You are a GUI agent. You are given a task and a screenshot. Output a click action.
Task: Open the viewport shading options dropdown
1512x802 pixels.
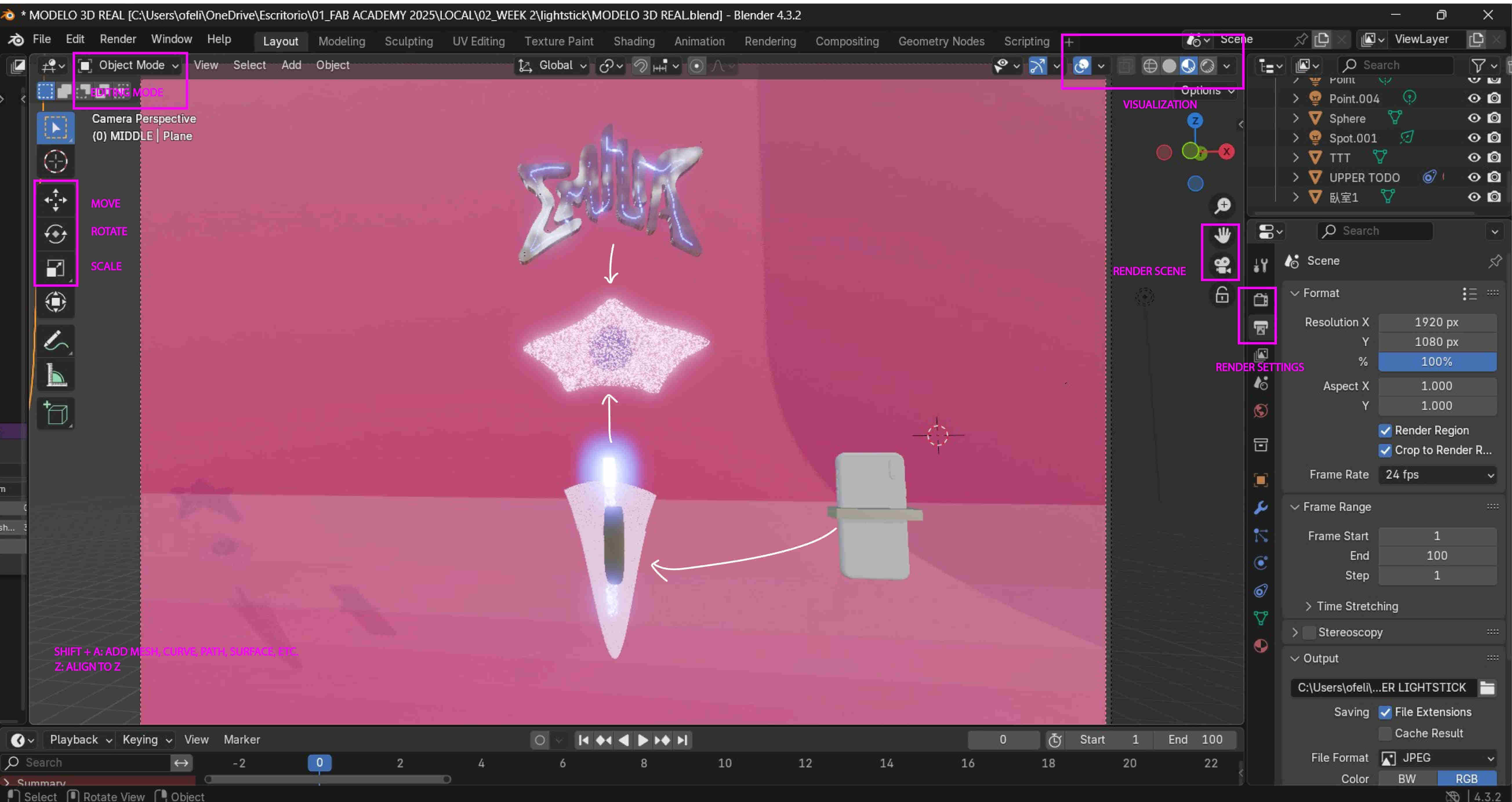tap(1227, 66)
